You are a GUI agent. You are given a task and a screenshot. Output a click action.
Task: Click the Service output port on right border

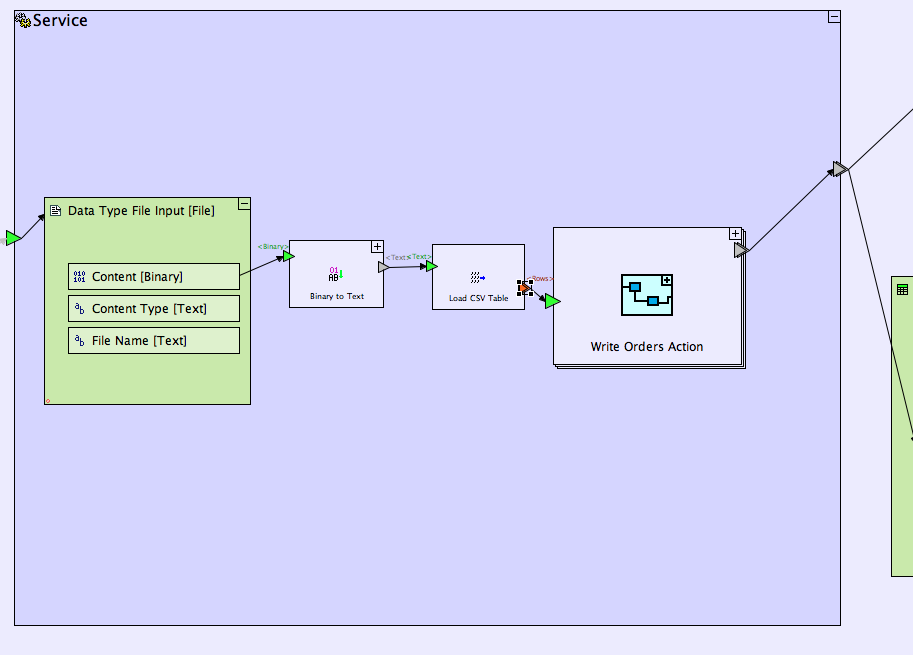(840, 169)
